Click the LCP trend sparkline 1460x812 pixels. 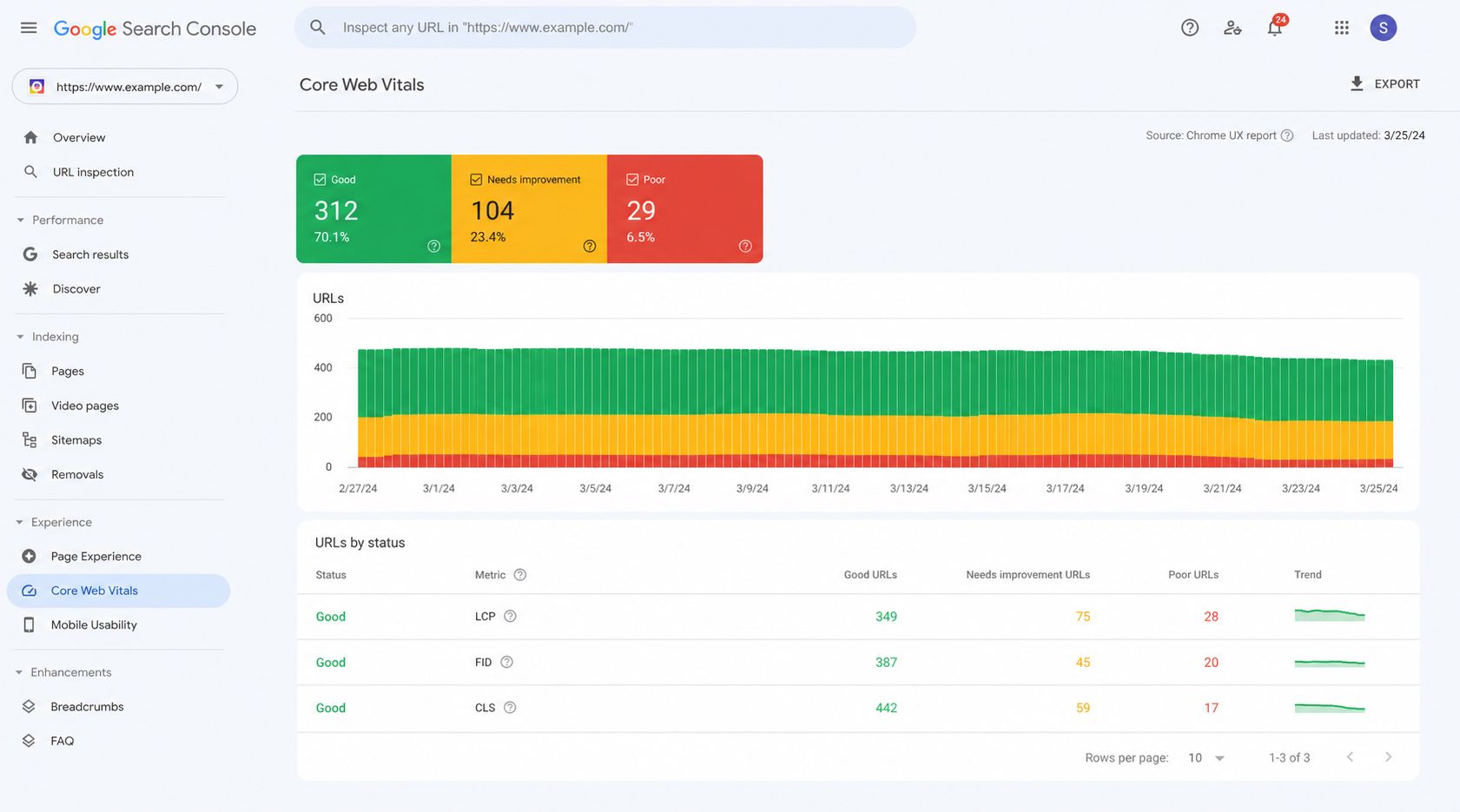pos(1330,615)
